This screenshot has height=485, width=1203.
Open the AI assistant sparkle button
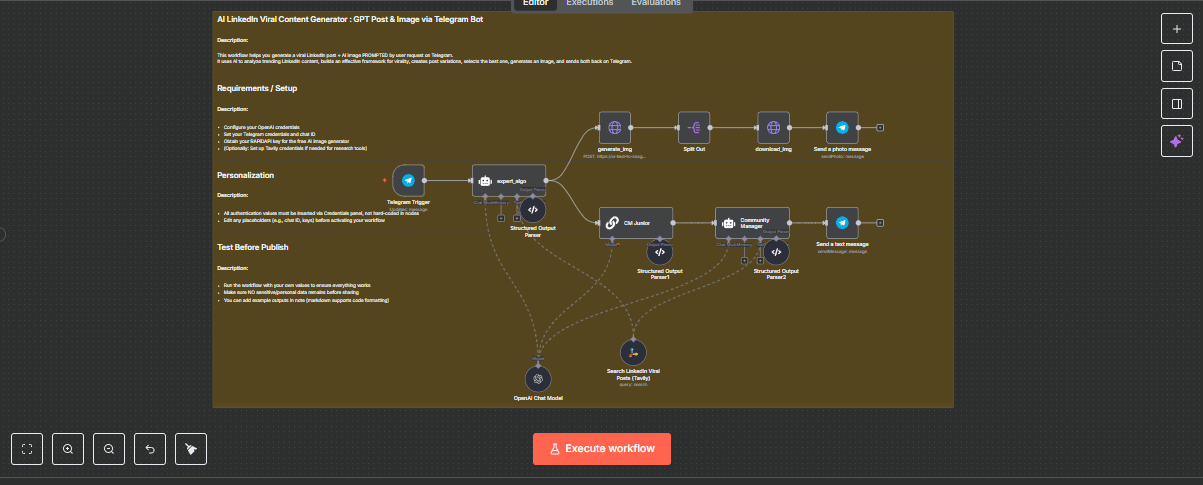[x=1177, y=141]
